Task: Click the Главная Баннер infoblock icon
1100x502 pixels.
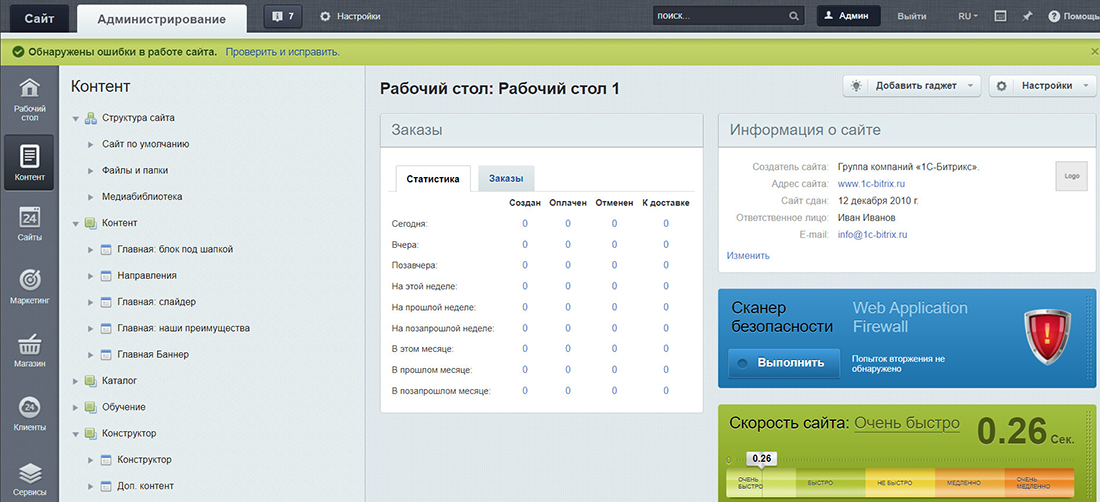Action: 106,355
